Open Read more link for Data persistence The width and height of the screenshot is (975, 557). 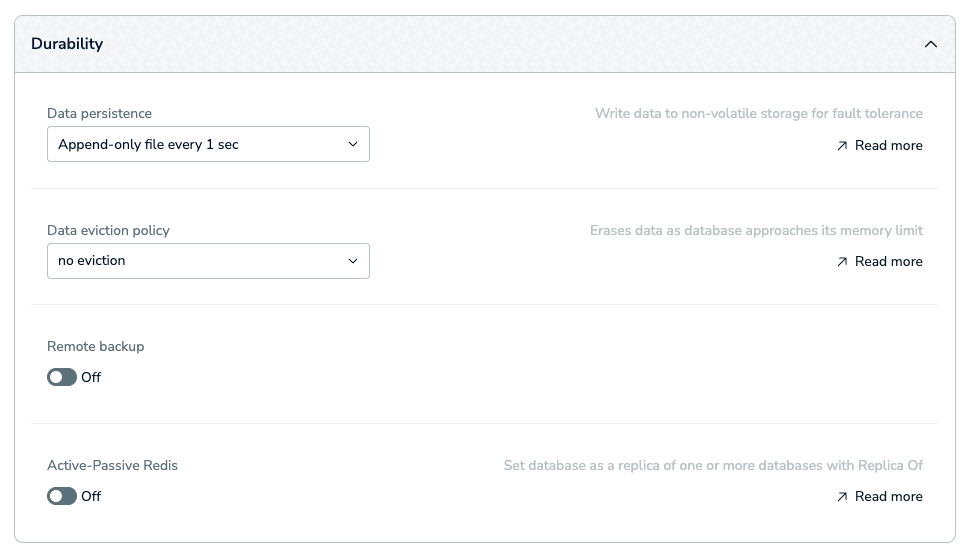pyautogui.click(x=879, y=145)
